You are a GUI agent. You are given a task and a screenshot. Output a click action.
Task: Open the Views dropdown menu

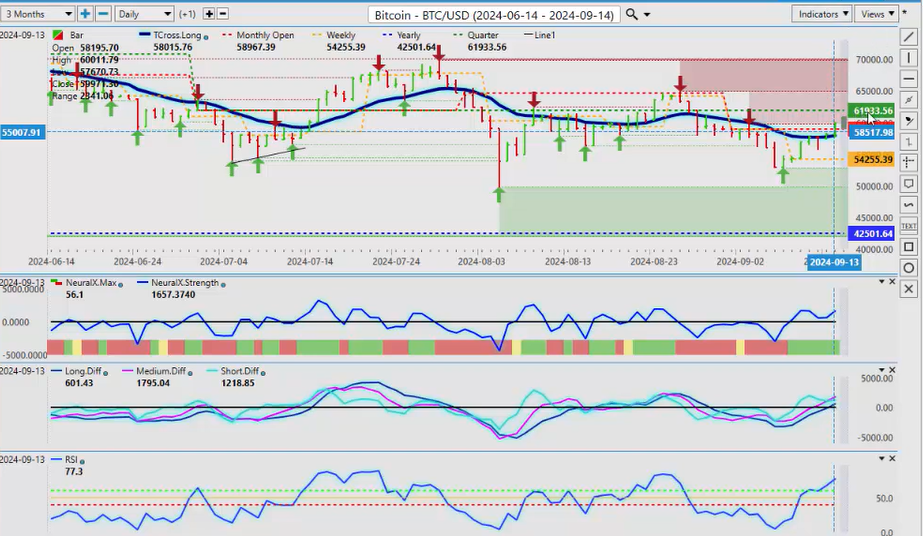[x=876, y=14]
